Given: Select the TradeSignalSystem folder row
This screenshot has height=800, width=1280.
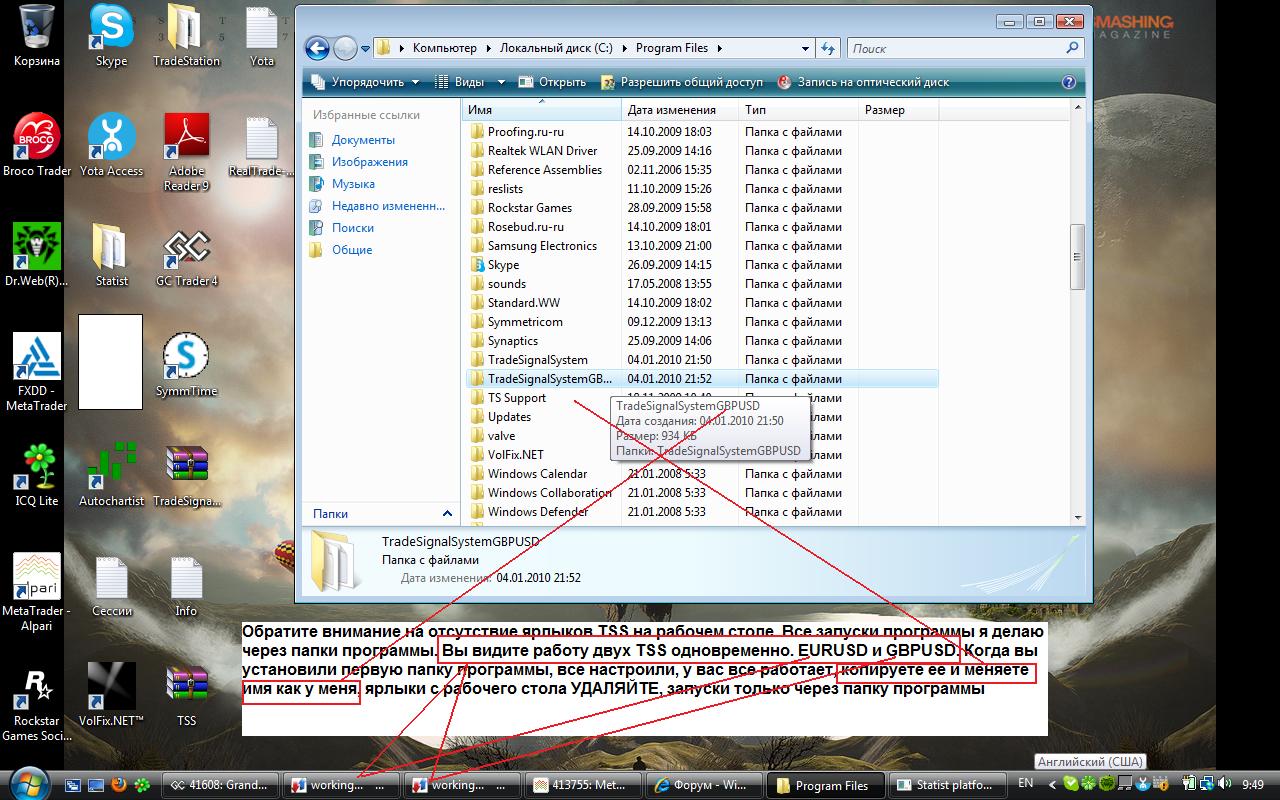Looking at the screenshot, I should [x=700, y=360].
